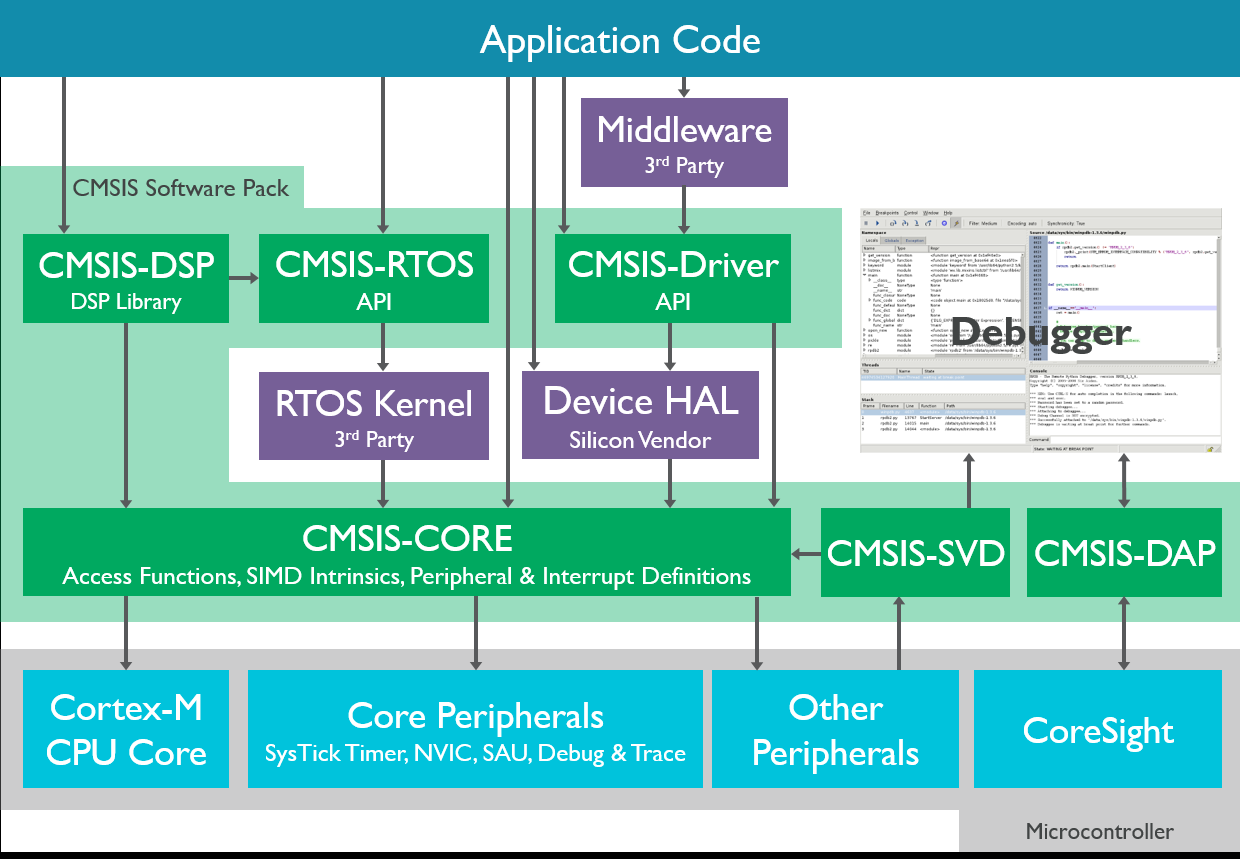Focus the Command input field in Debugger
This screenshot has width=1240, height=859.
point(1135,440)
